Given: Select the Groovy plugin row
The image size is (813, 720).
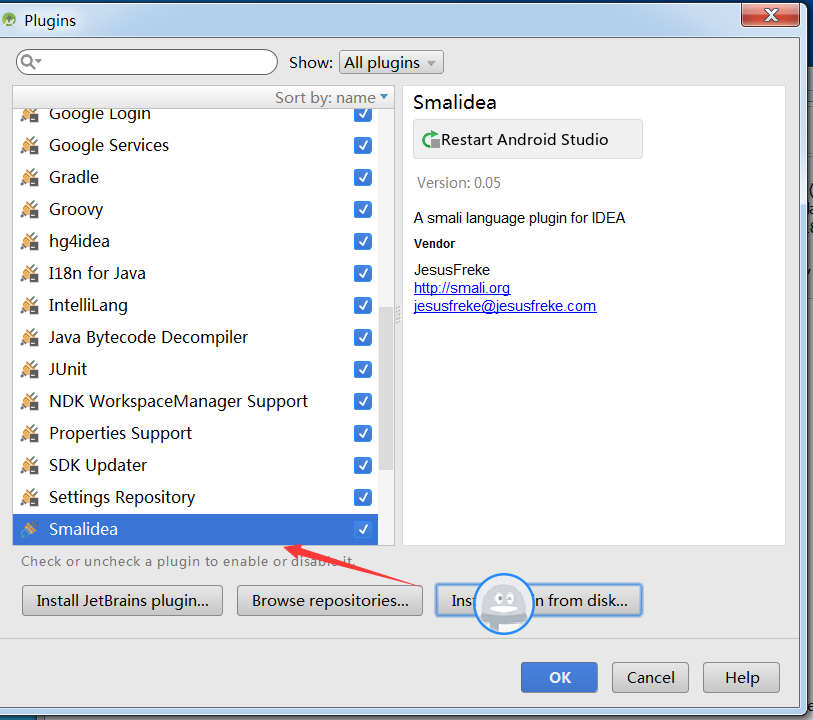Looking at the screenshot, I should (x=195, y=210).
